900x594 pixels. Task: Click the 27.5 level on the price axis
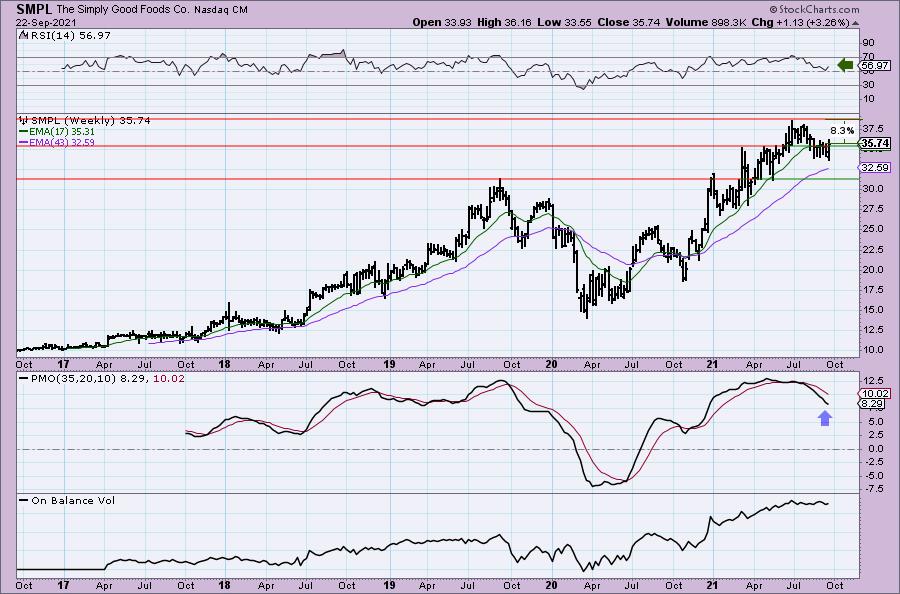pos(872,208)
